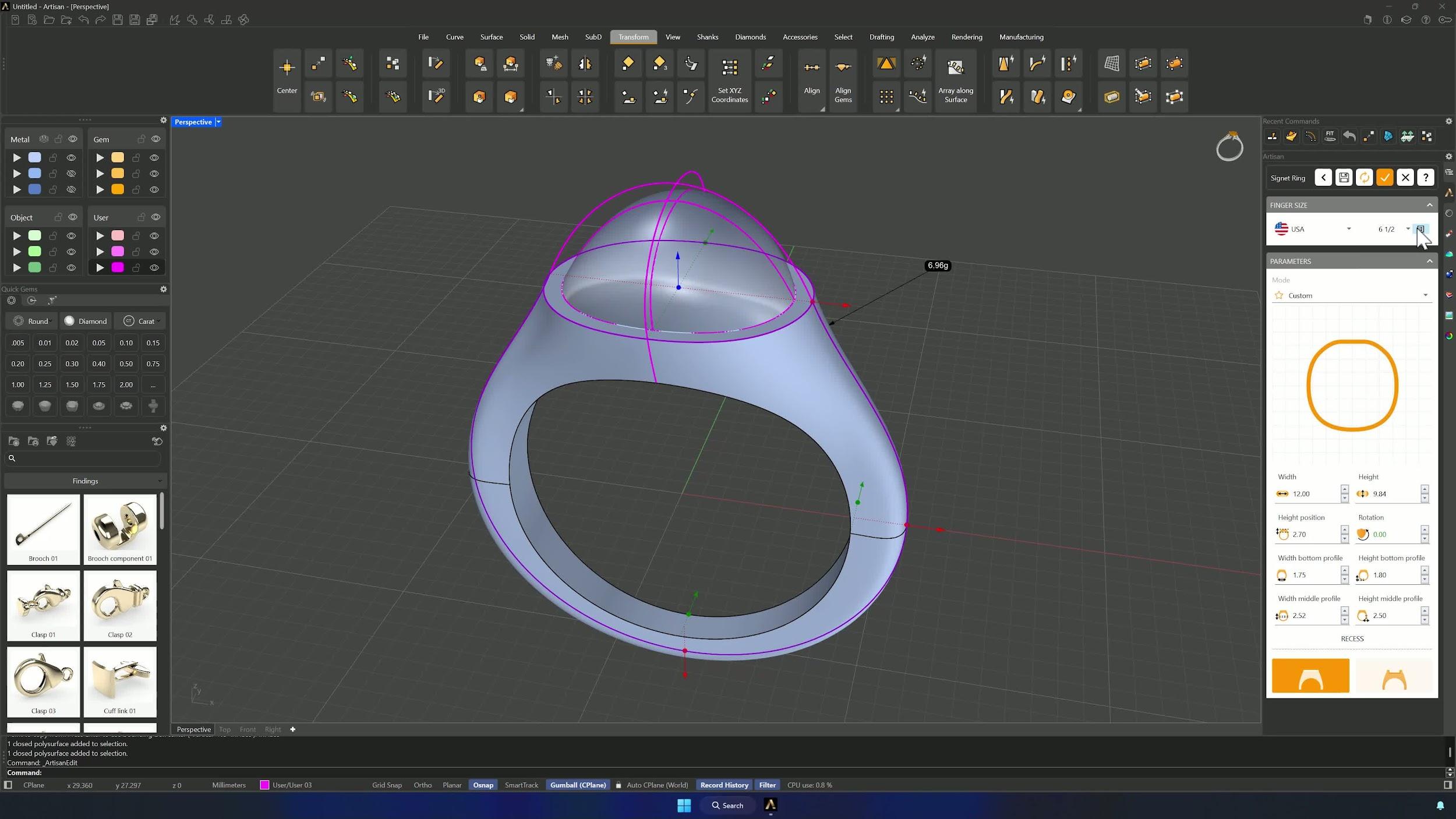The height and width of the screenshot is (819, 1456).
Task: Click the magenta User layer color swatch
Action: tap(118, 267)
